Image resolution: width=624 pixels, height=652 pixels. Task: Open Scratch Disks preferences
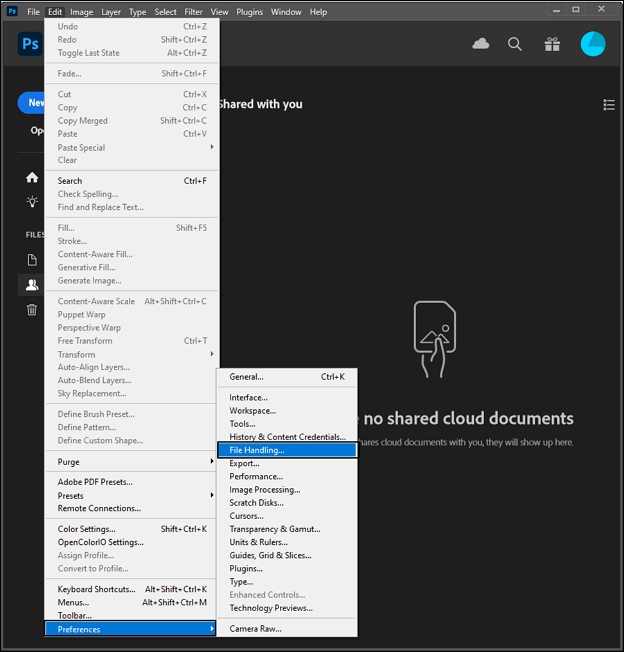tap(287, 503)
